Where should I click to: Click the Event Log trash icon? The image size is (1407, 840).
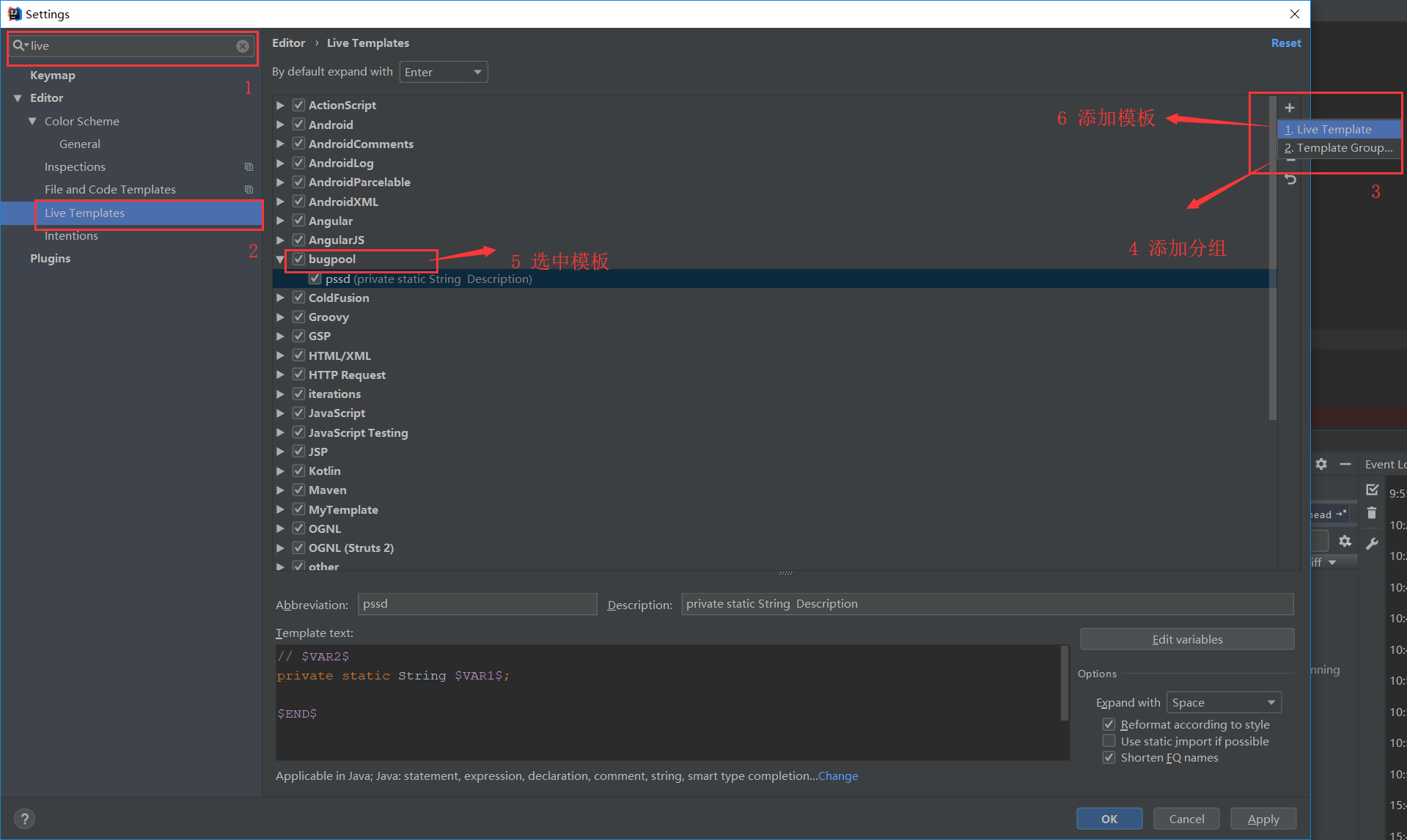[1372, 514]
